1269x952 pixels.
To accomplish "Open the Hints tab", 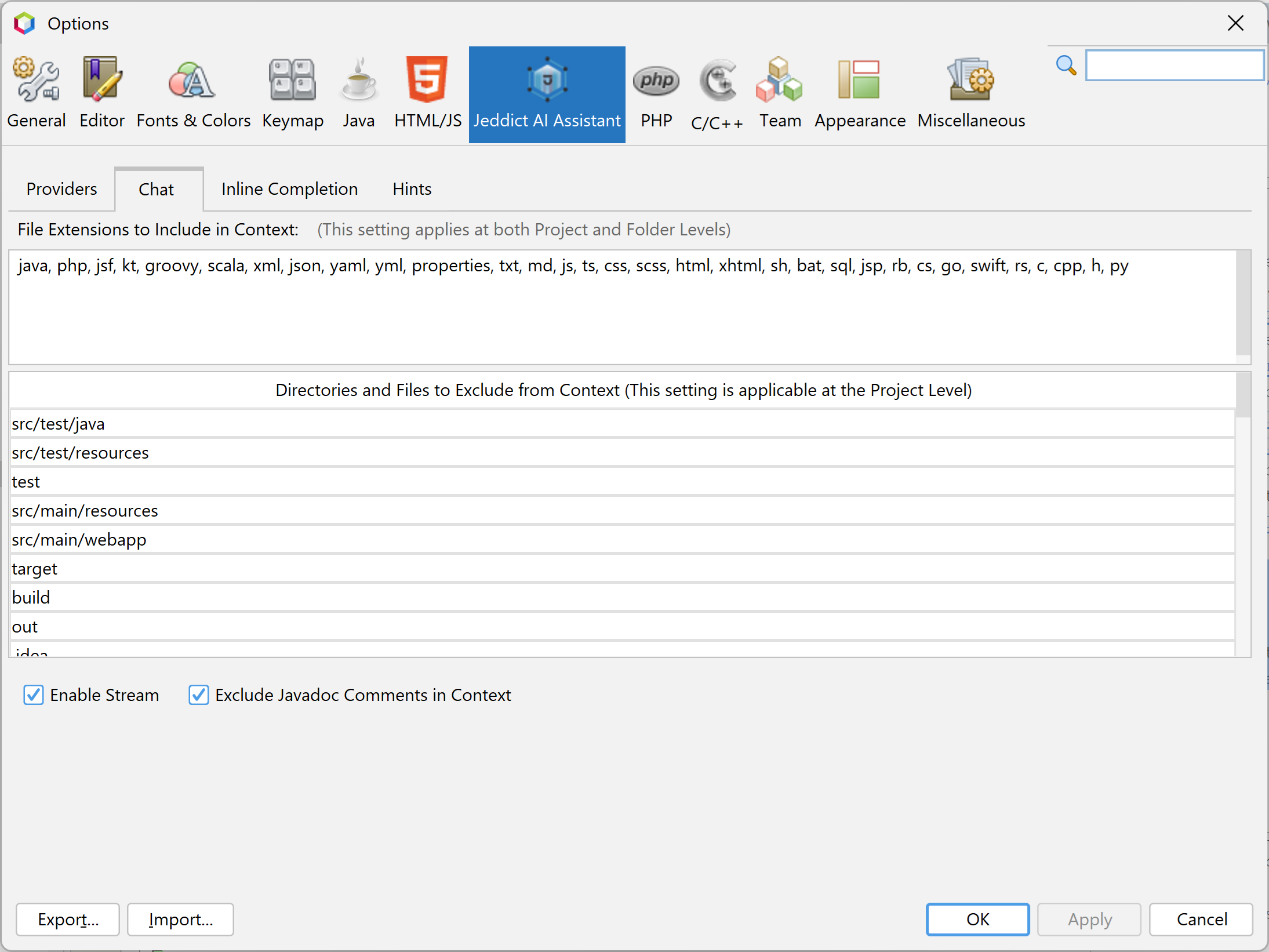I will point(412,189).
